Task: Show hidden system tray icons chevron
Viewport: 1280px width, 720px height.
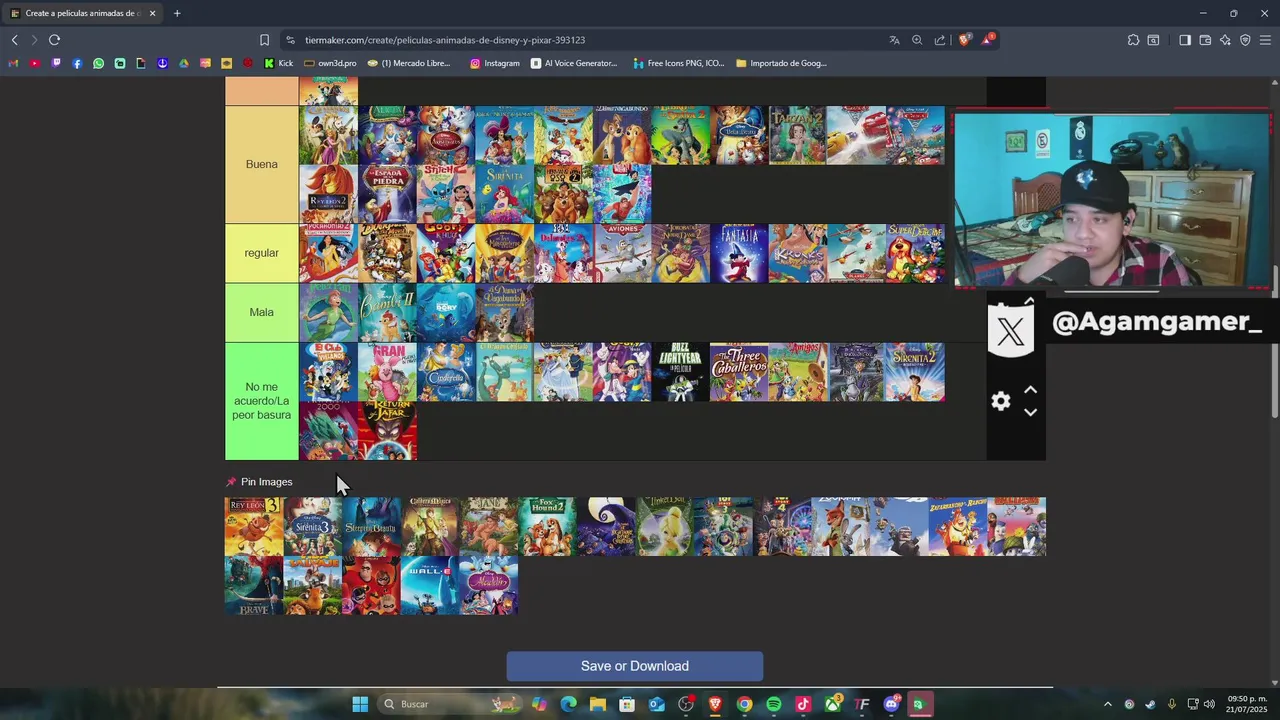Action: [1107, 704]
